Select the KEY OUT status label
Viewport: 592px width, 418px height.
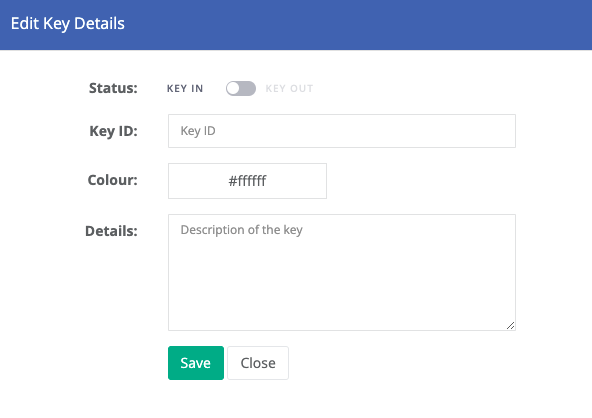pos(289,88)
